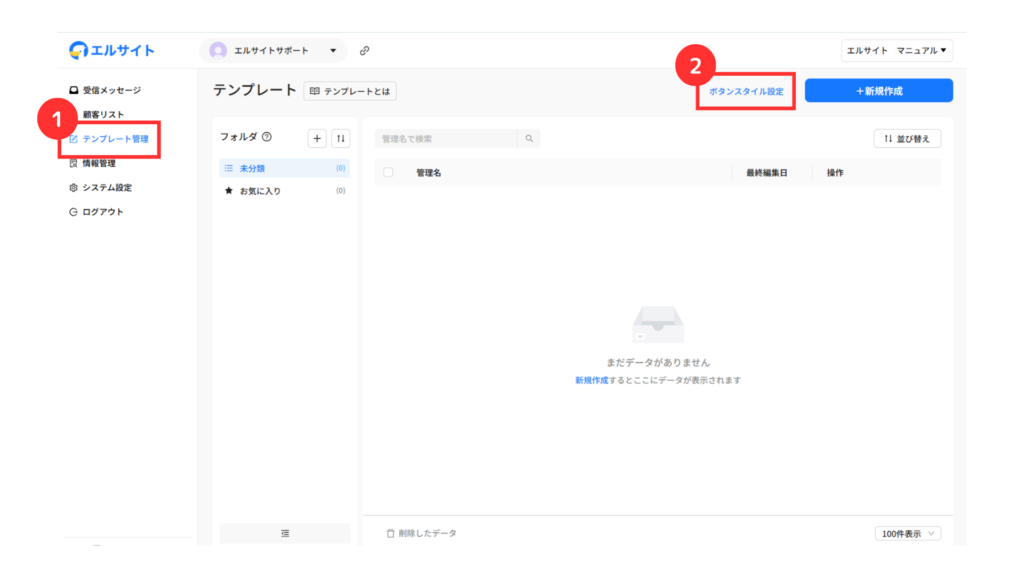This screenshot has height=576, width=1024.
Task: Expand the エルサイト マニュアル dropdown
Action: (897, 50)
